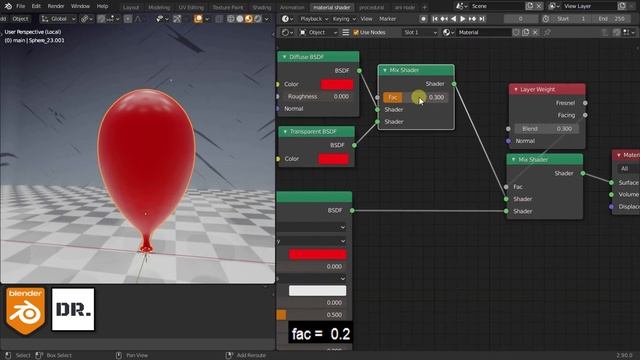Image resolution: width=640 pixels, height=360 pixels.
Task: Toggle preview range clock icon
Action: [546, 19]
